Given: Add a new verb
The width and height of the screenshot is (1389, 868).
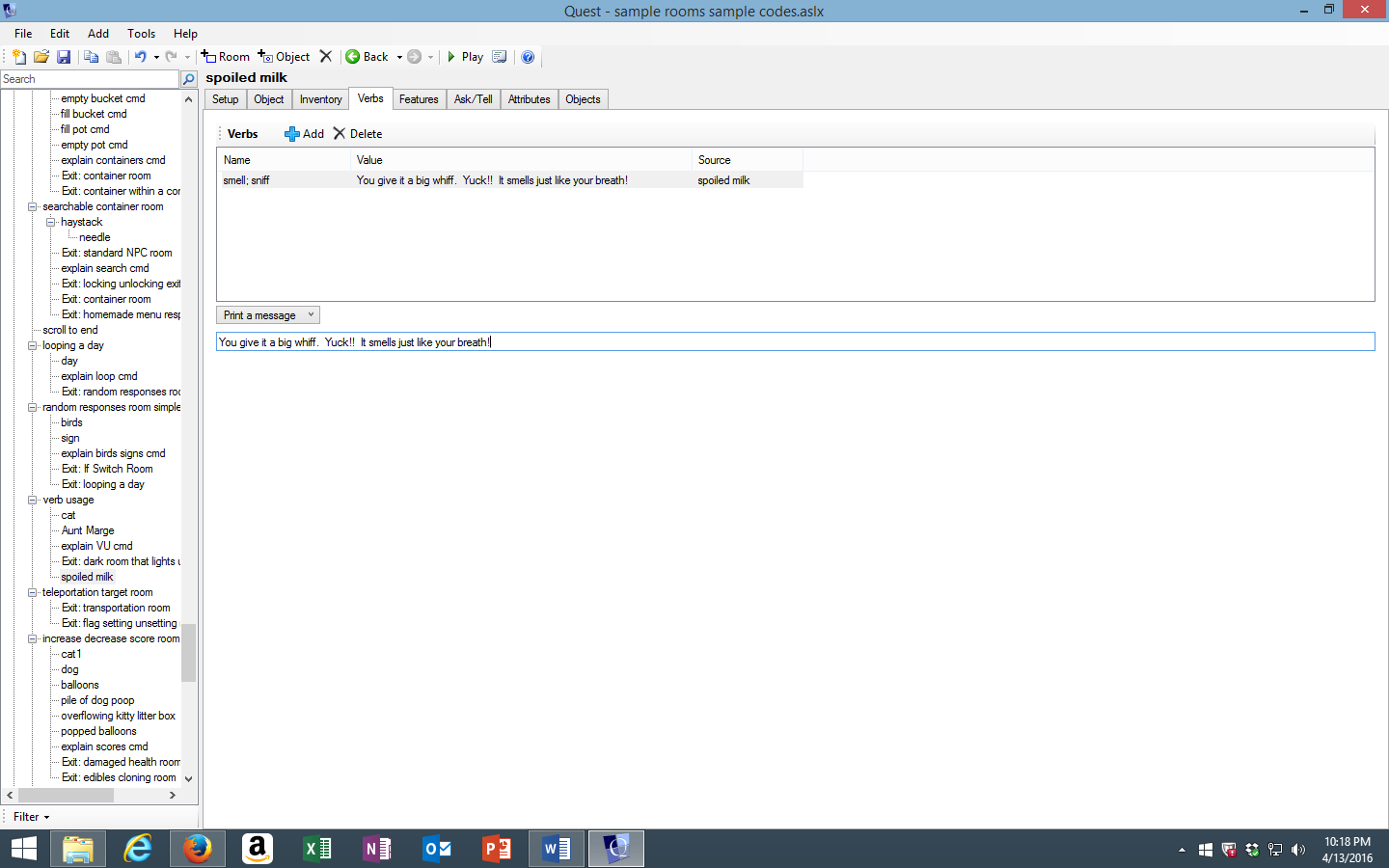Looking at the screenshot, I should click(x=305, y=133).
